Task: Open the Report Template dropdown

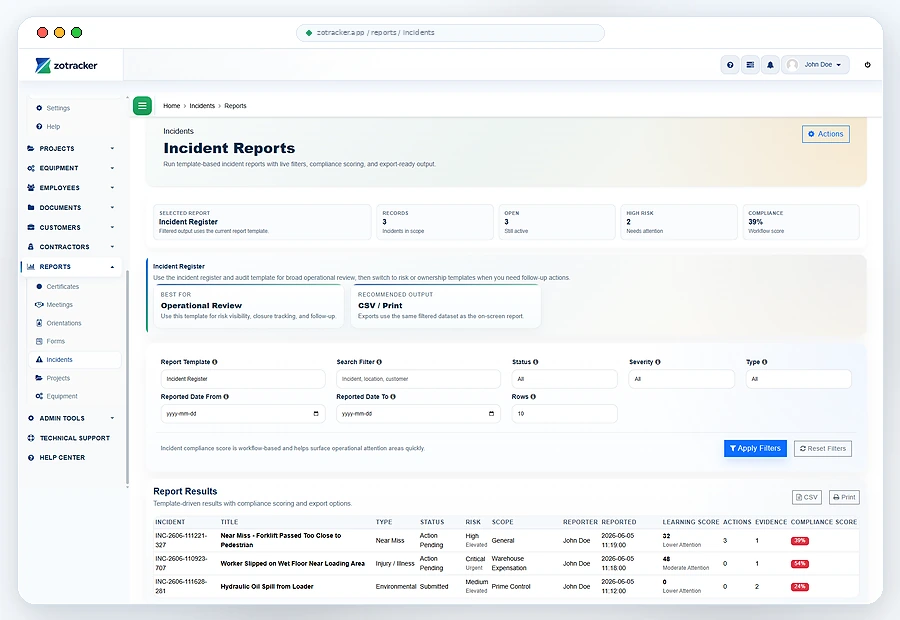Action: pos(243,379)
